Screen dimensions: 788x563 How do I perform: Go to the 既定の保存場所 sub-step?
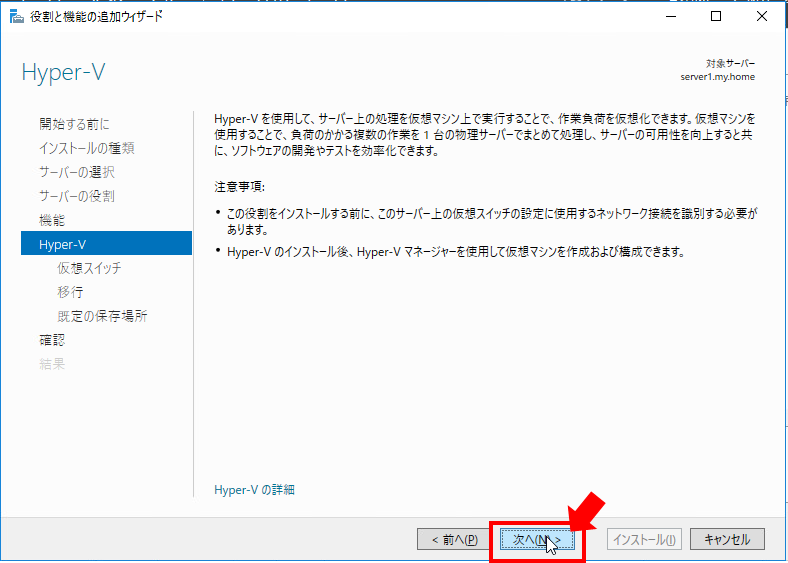pyautogui.click(x=102, y=316)
